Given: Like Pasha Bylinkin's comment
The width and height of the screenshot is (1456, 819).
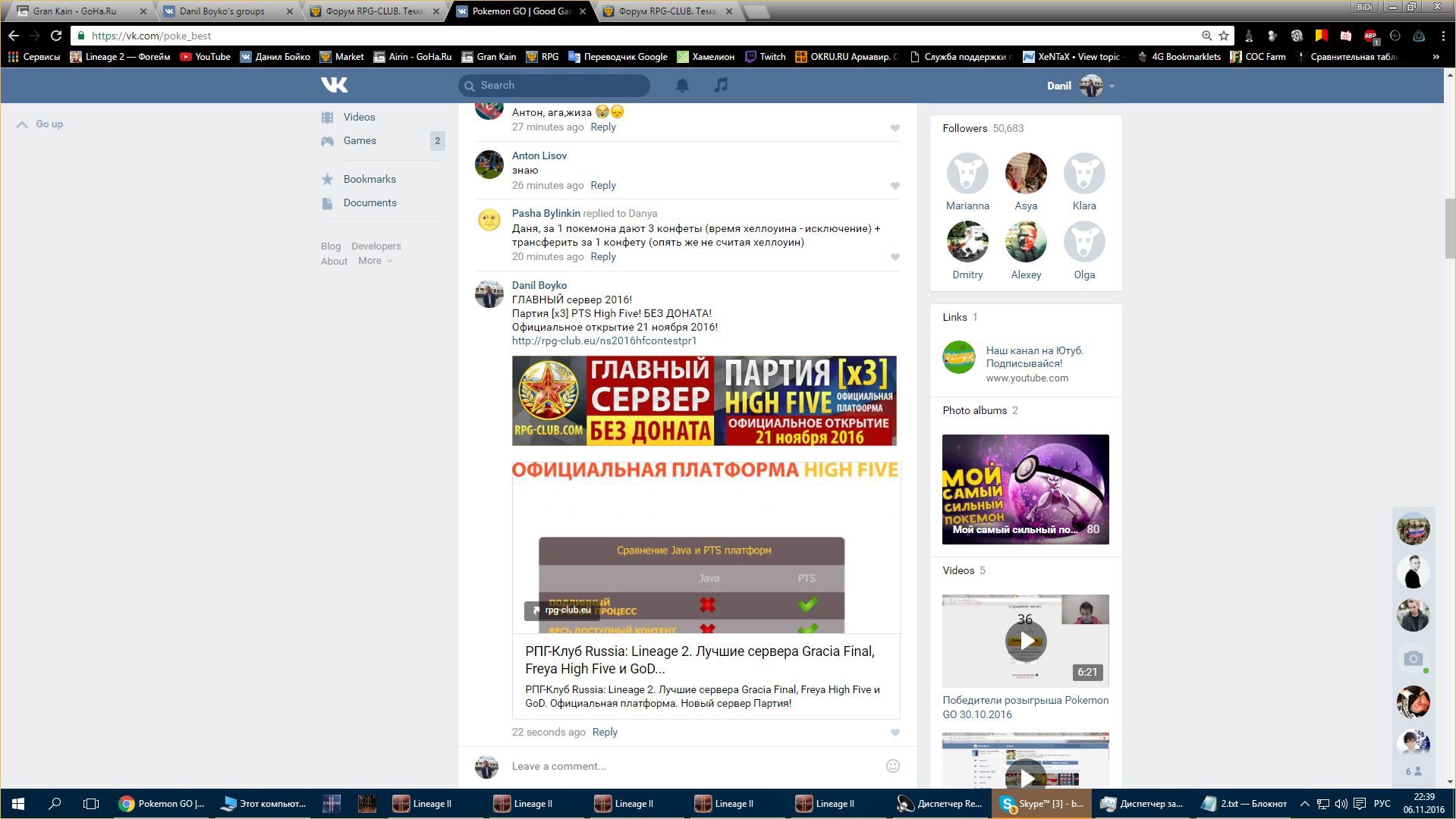Looking at the screenshot, I should pos(895,257).
